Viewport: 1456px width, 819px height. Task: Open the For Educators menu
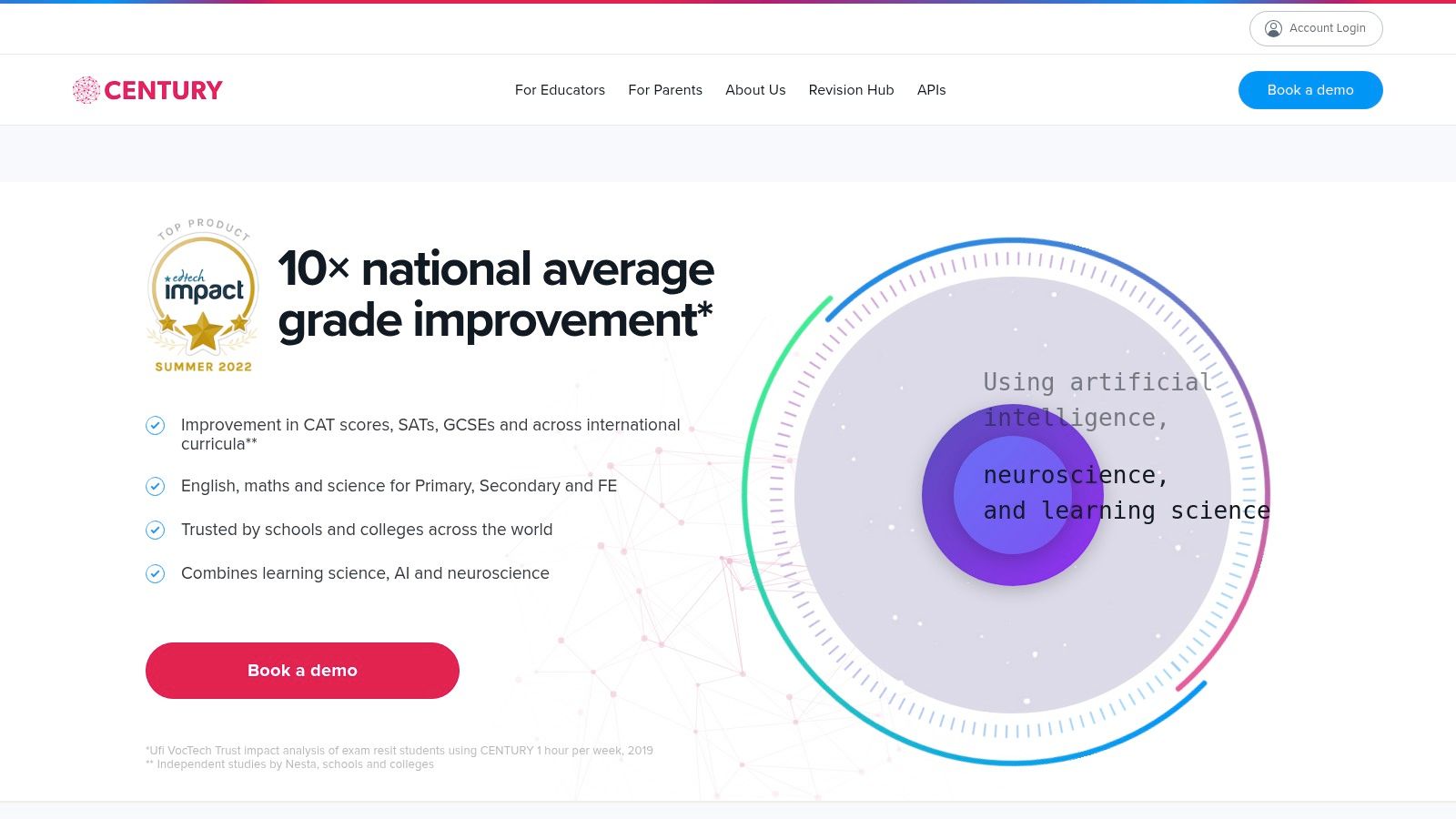tap(560, 90)
